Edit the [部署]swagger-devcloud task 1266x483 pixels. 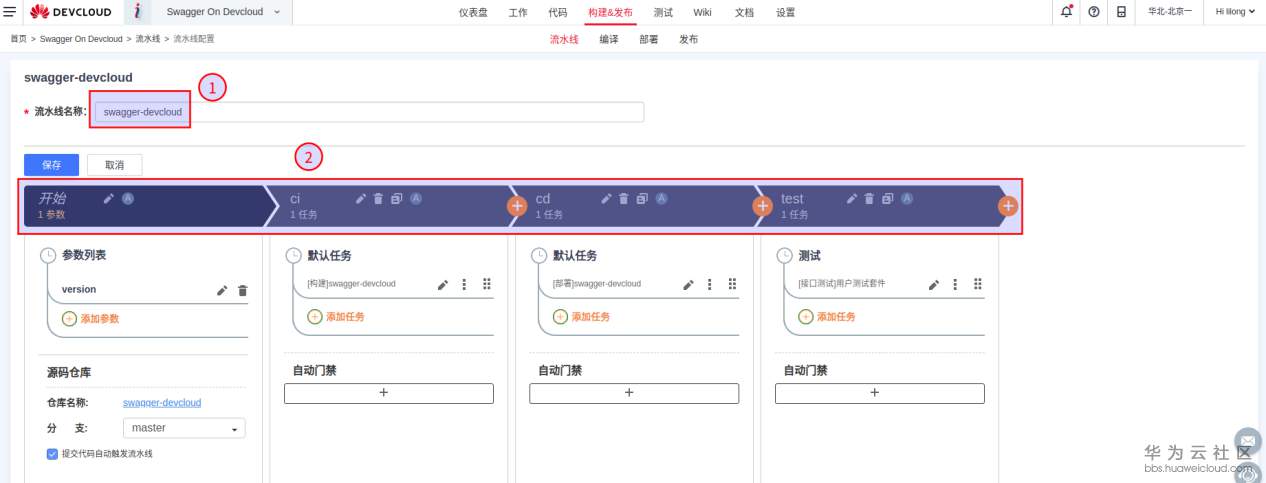[x=688, y=284]
